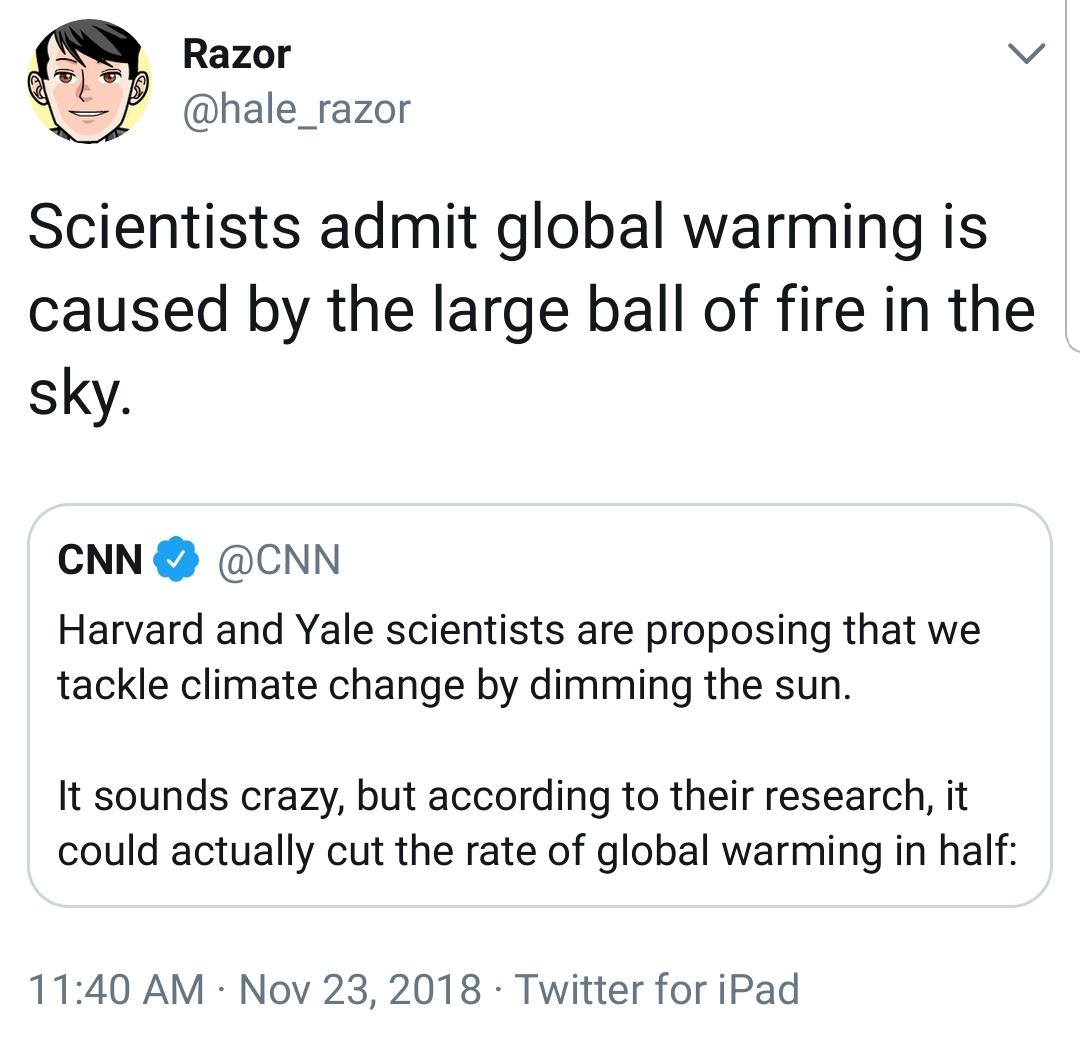Click 'tackle climate change' phrase in quote
This screenshot has width=1080, height=1039.
261,686
